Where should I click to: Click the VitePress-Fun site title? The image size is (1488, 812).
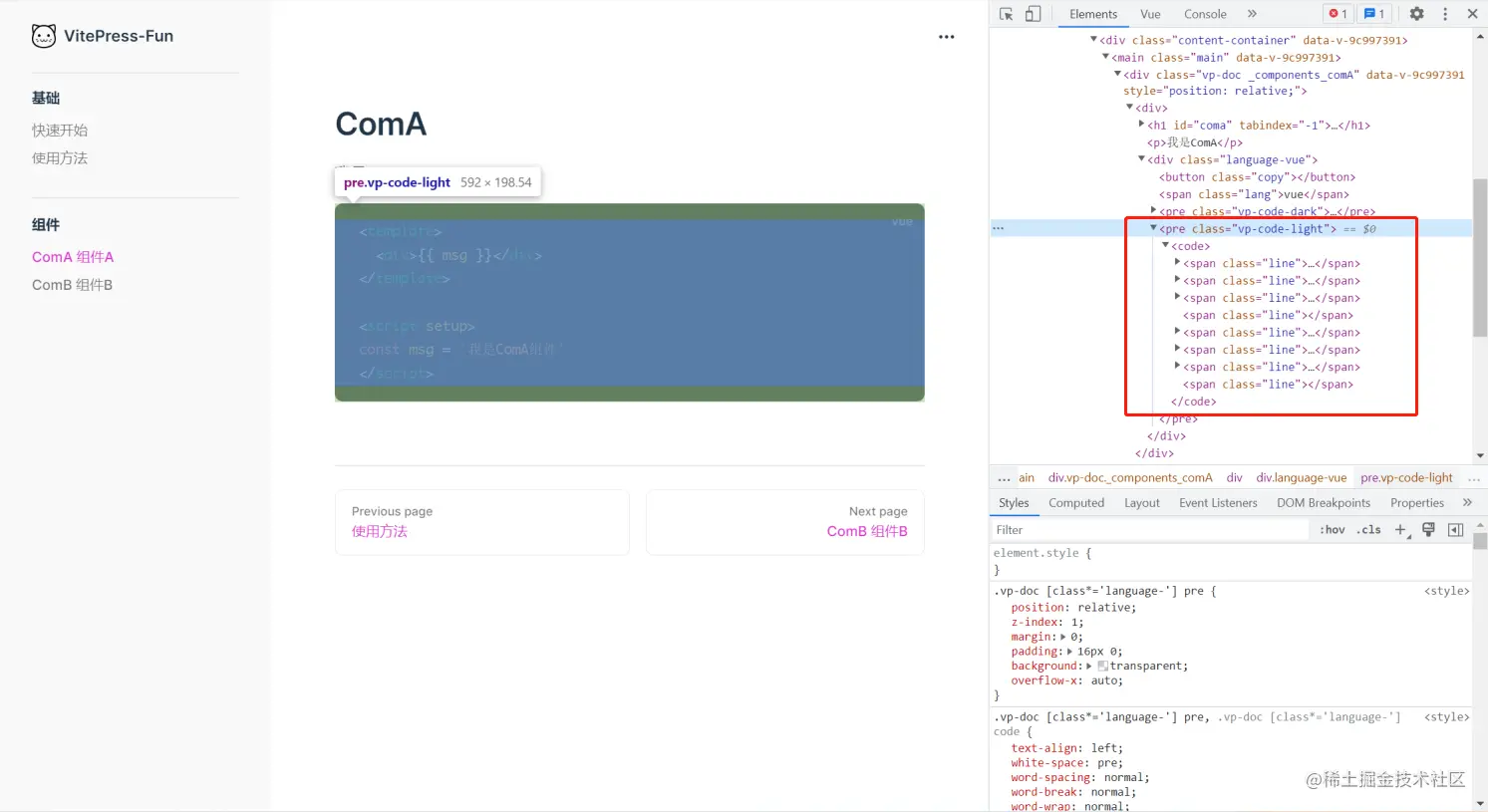point(119,36)
